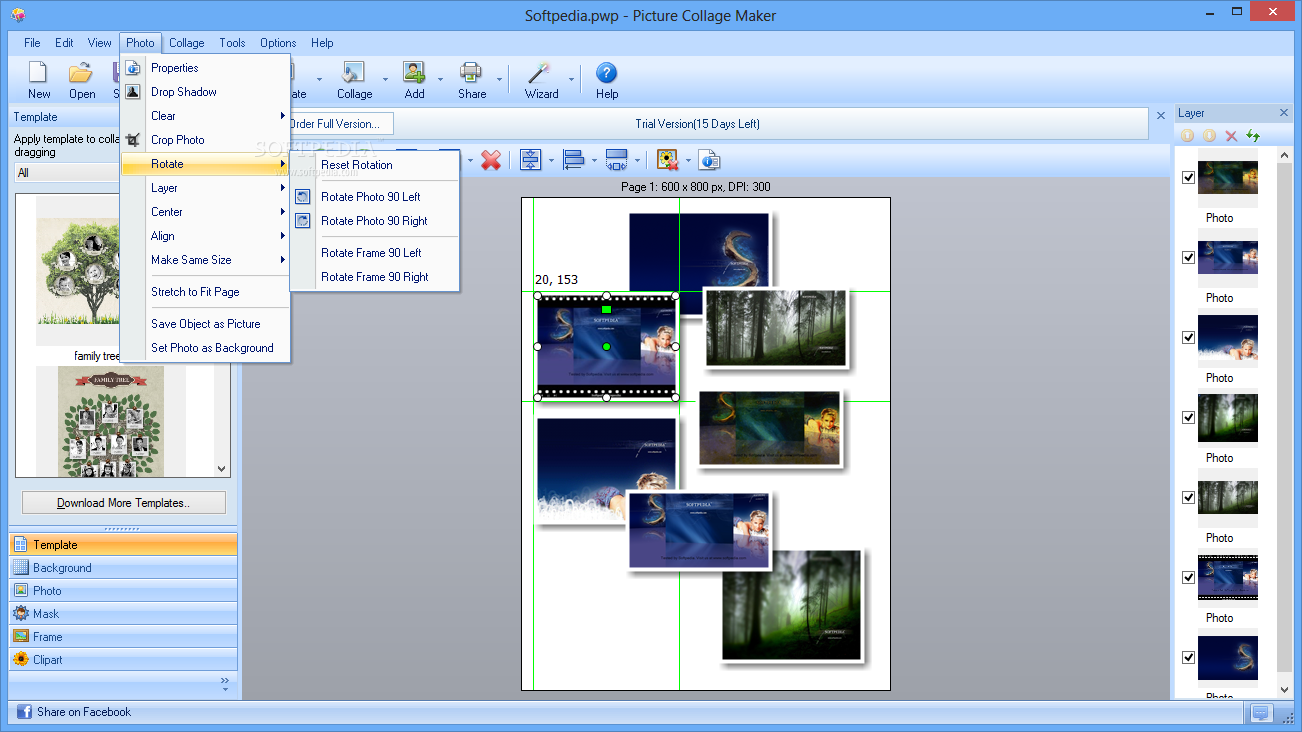Click the remove photo icon with red X
This screenshot has height=732, width=1302.
pos(668,160)
